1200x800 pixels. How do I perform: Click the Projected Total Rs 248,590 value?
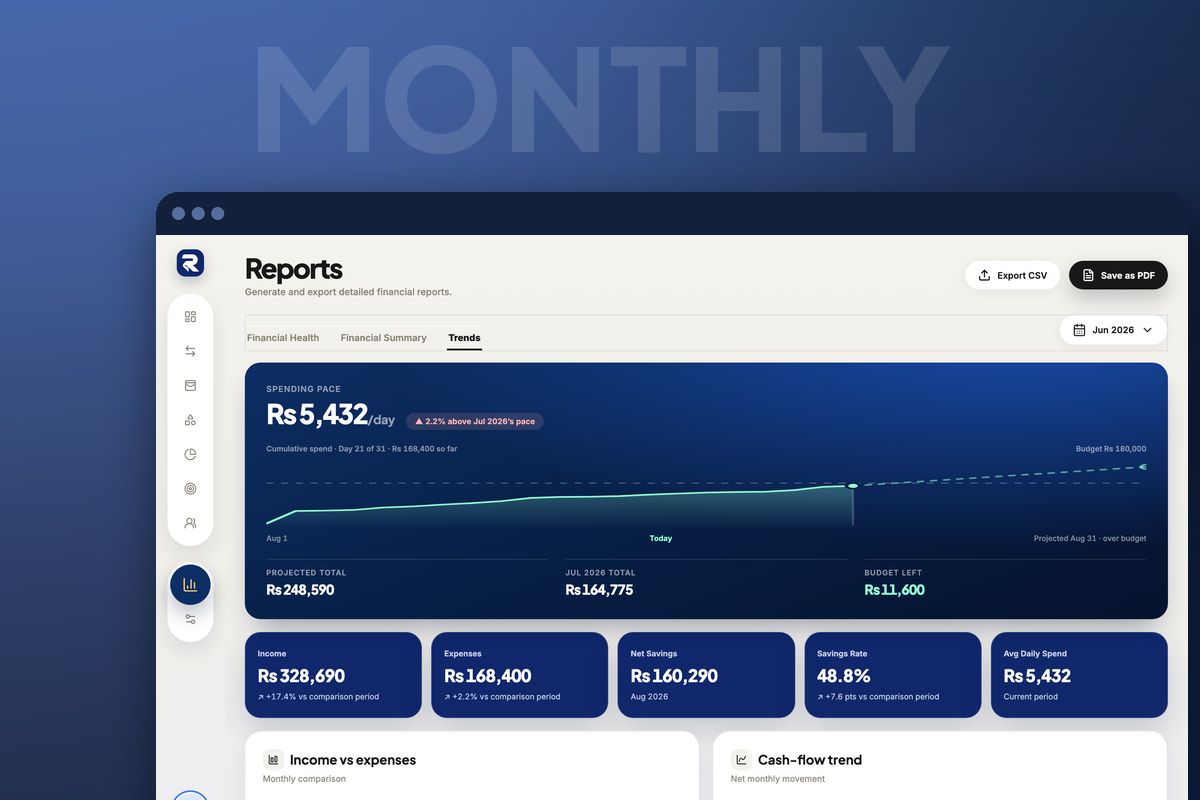click(x=300, y=590)
